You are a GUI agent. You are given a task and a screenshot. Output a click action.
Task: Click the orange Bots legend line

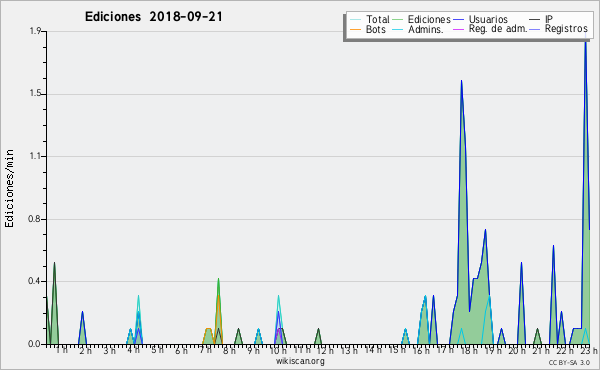pyautogui.click(x=355, y=29)
